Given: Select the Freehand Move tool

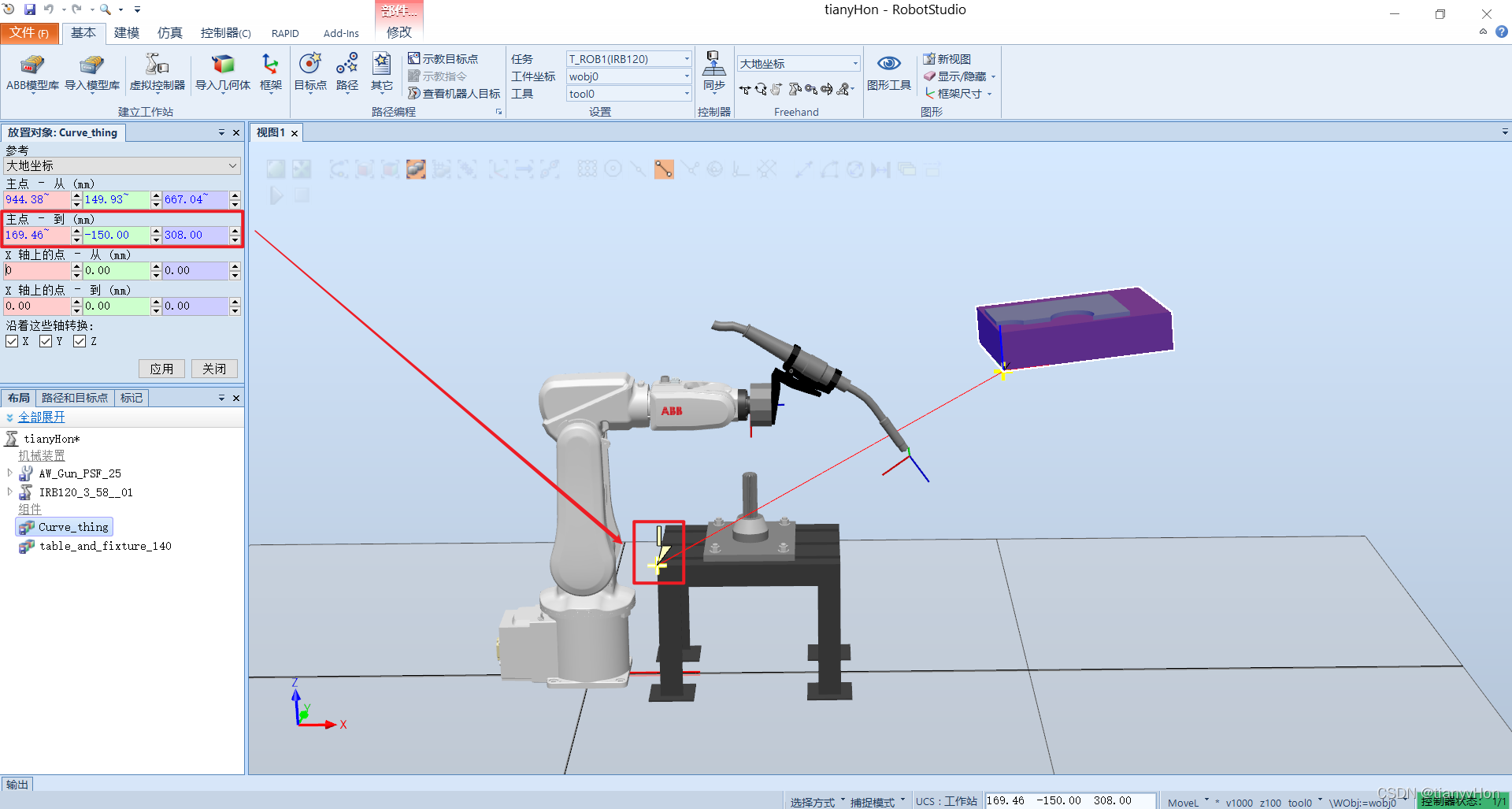Looking at the screenshot, I should 745,90.
